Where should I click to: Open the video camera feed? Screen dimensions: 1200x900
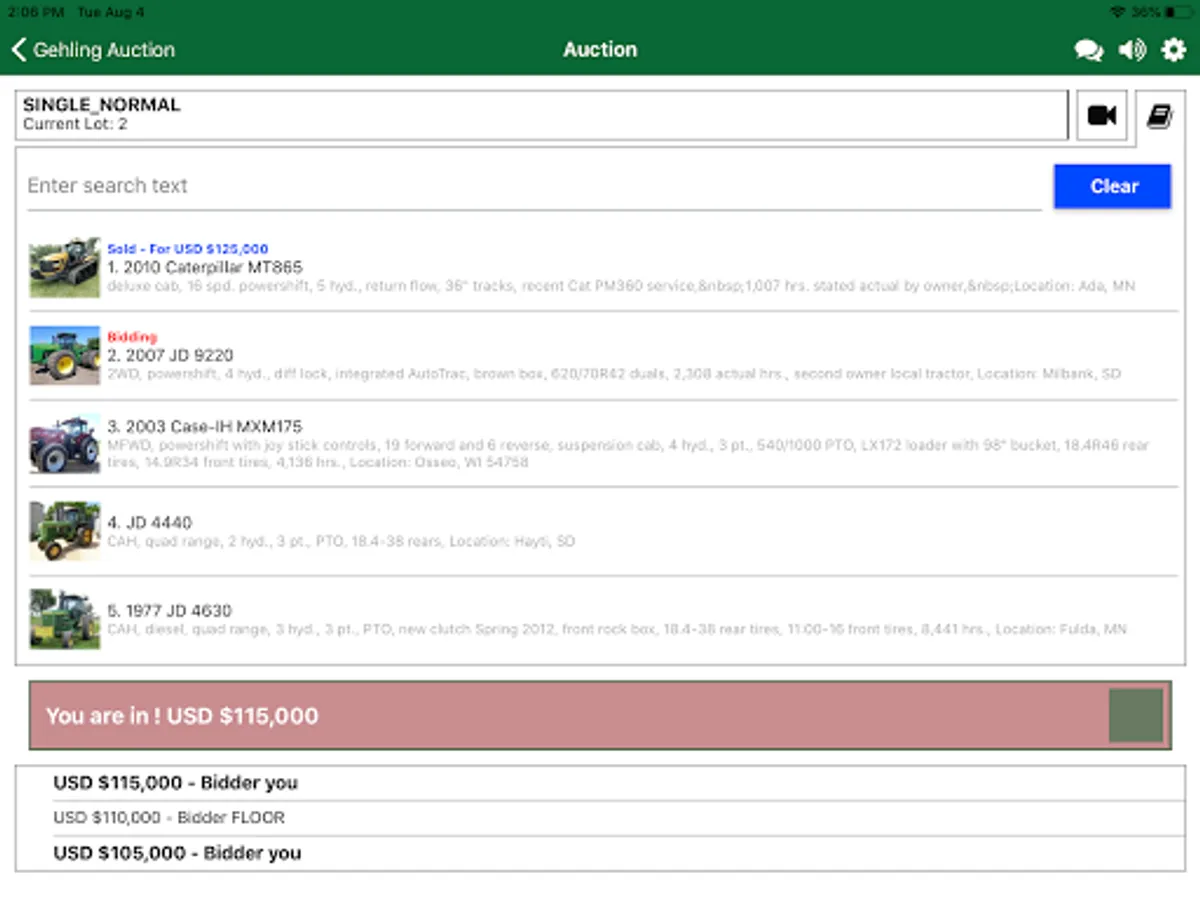1102,116
